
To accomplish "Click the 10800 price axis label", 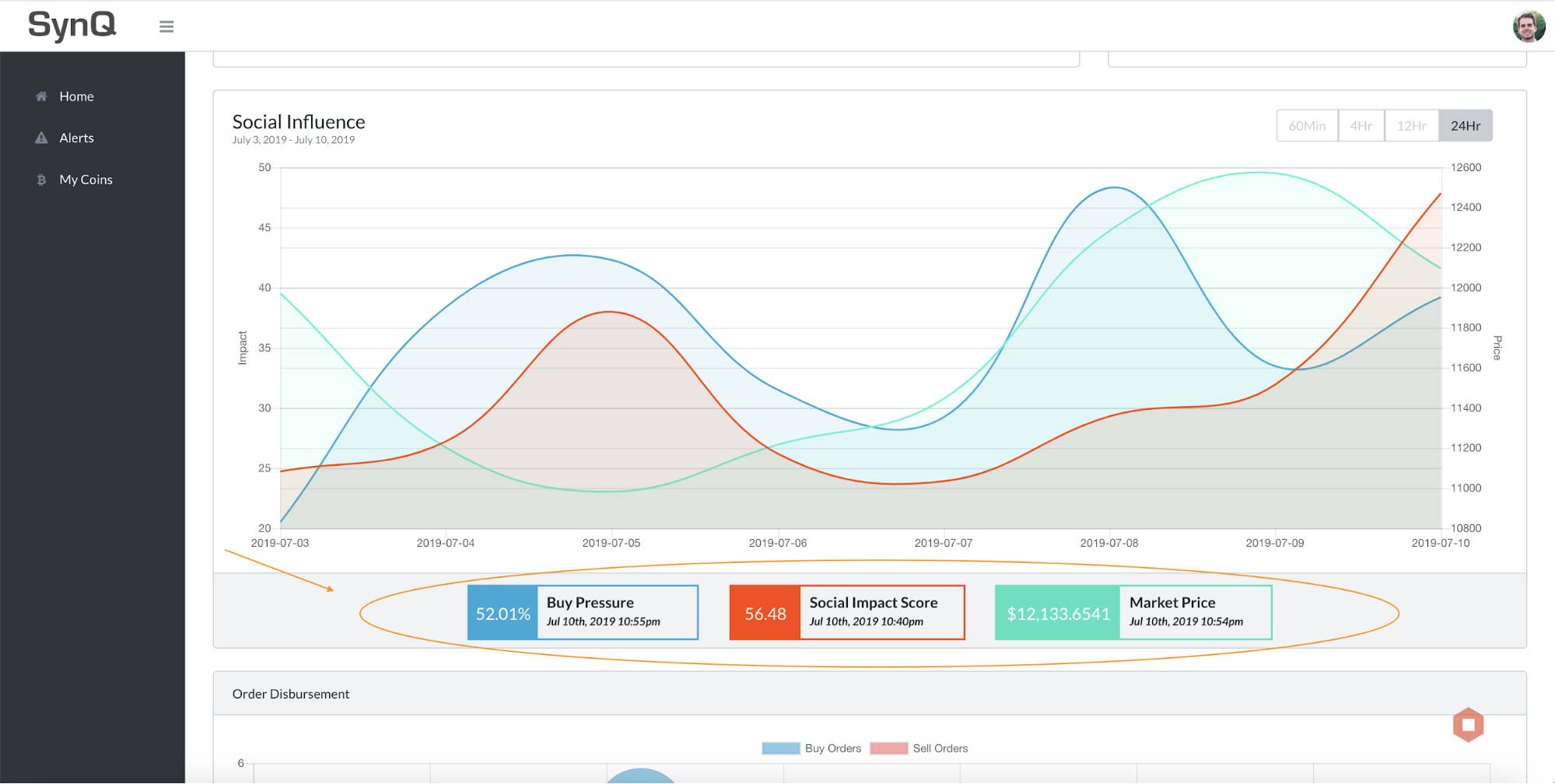I will (1466, 528).
